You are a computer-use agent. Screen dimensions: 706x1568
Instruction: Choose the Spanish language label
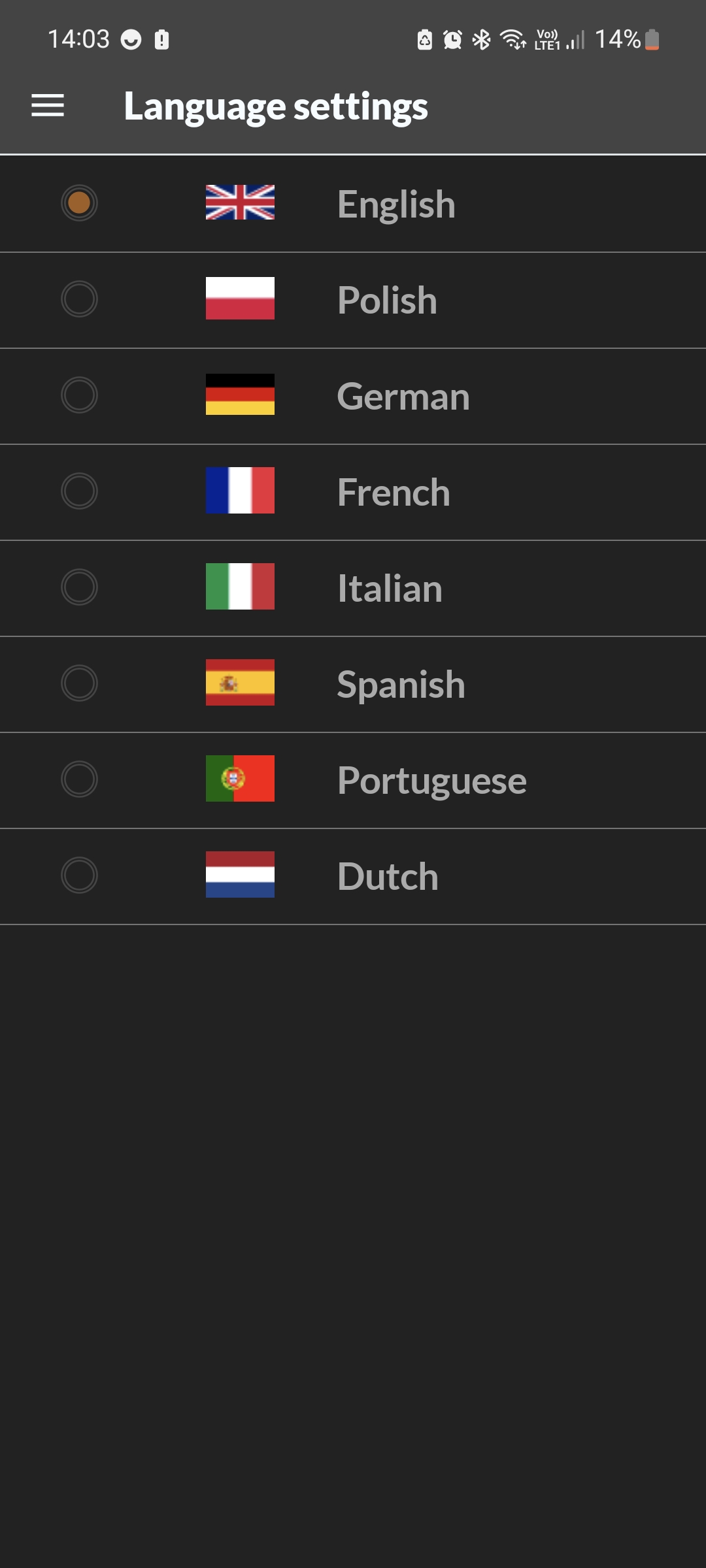click(401, 685)
